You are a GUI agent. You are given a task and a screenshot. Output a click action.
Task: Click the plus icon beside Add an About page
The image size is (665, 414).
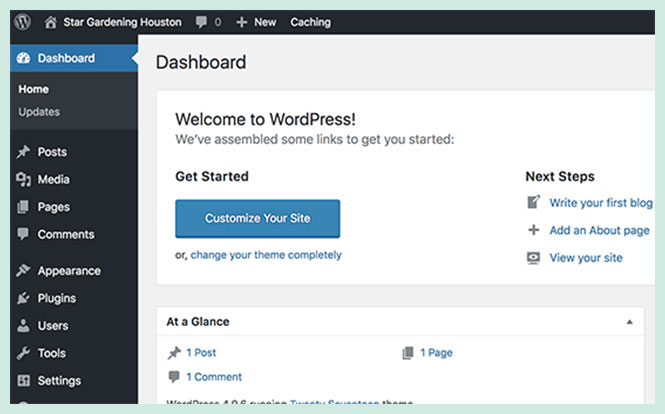click(534, 230)
